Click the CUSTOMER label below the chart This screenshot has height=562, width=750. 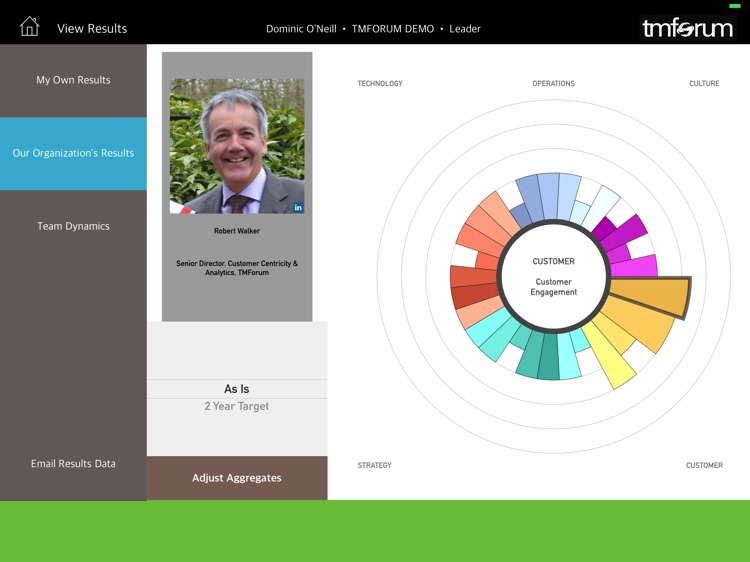pyautogui.click(x=704, y=465)
